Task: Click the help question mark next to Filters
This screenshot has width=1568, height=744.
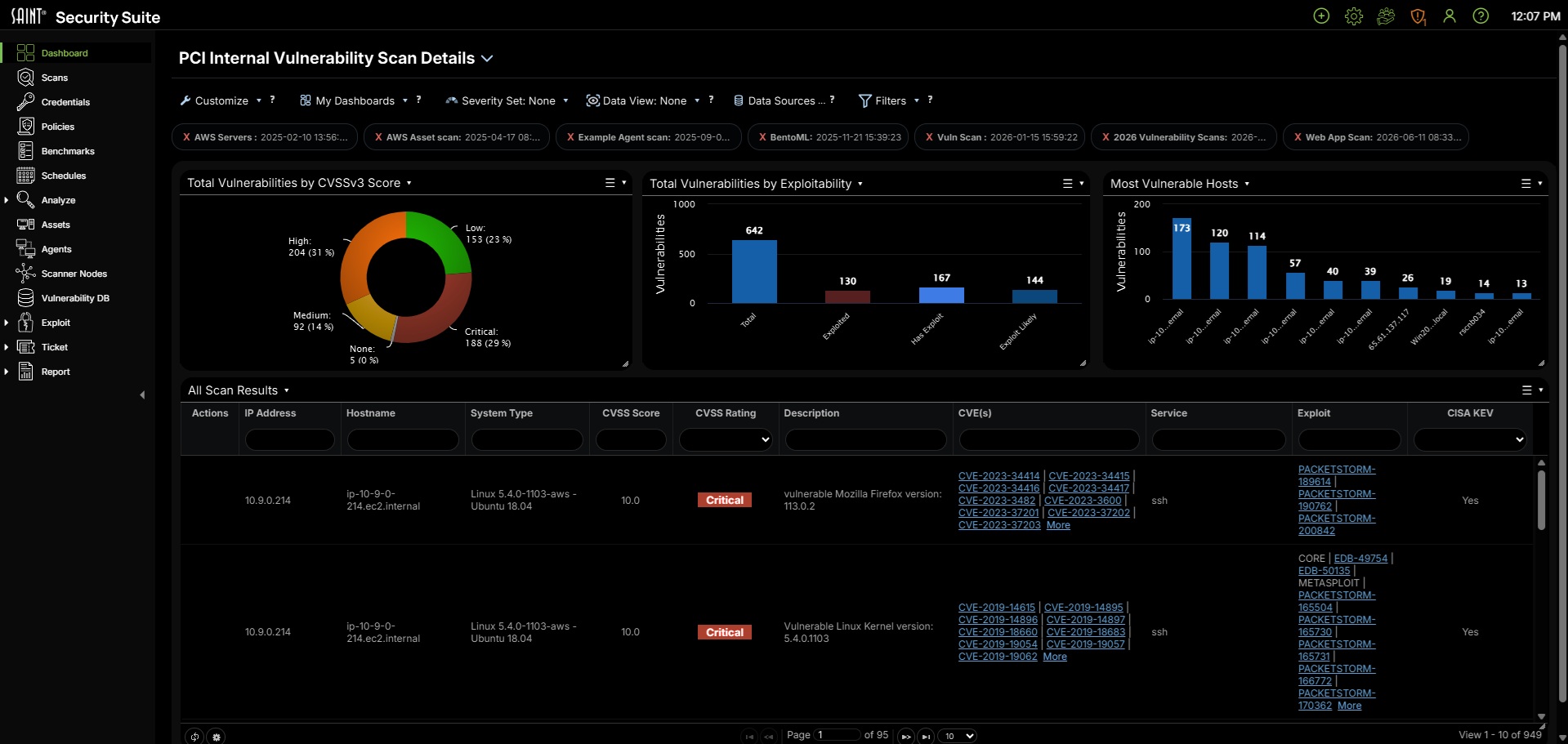Action: [930, 100]
